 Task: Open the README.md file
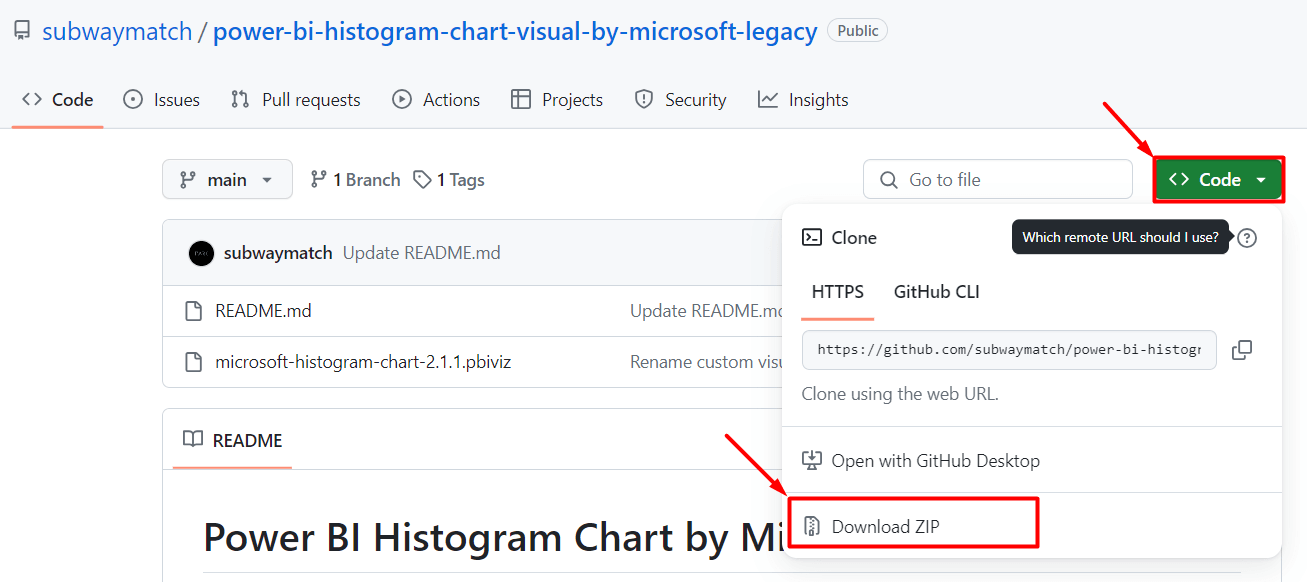click(x=263, y=311)
